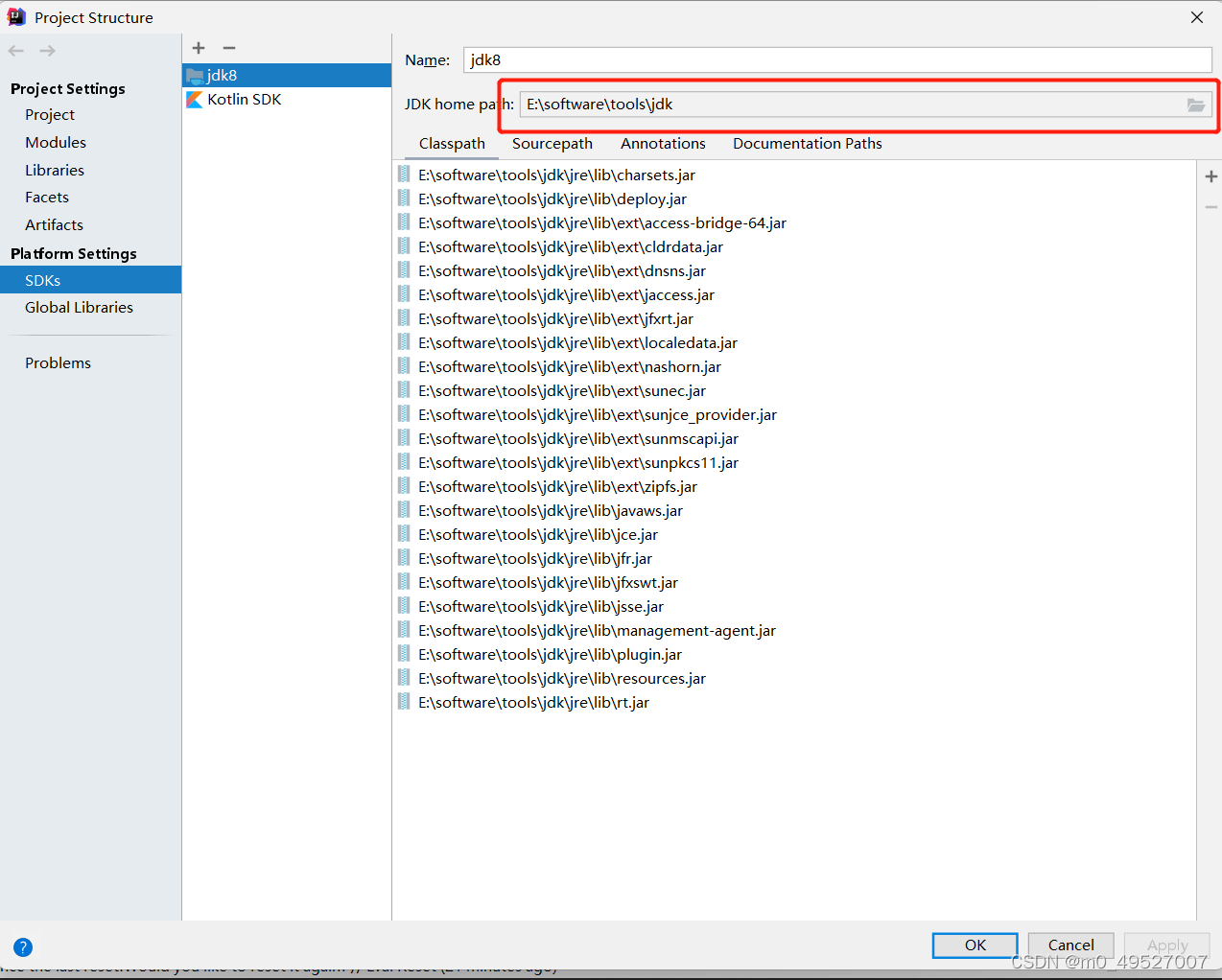The height and width of the screenshot is (980, 1222).
Task: Select deploy.jar classpath entry
Action: tap(552, 199)
